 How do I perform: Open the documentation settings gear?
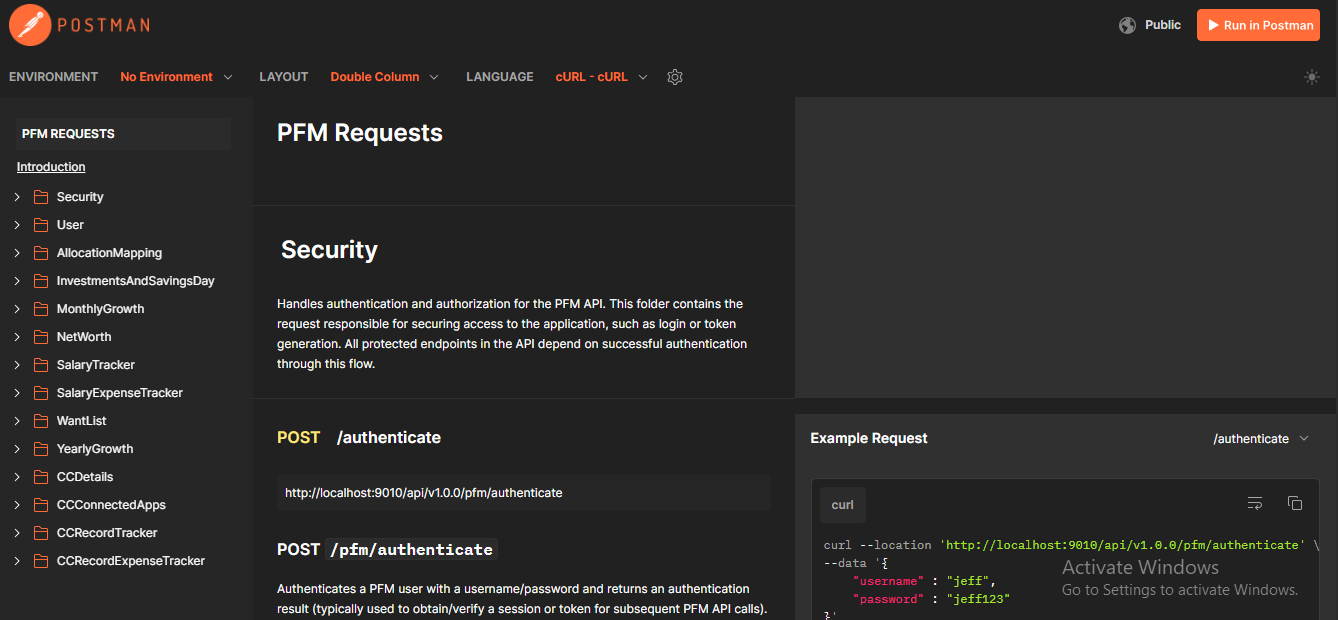pyautogui.click(x=675, y=77)
